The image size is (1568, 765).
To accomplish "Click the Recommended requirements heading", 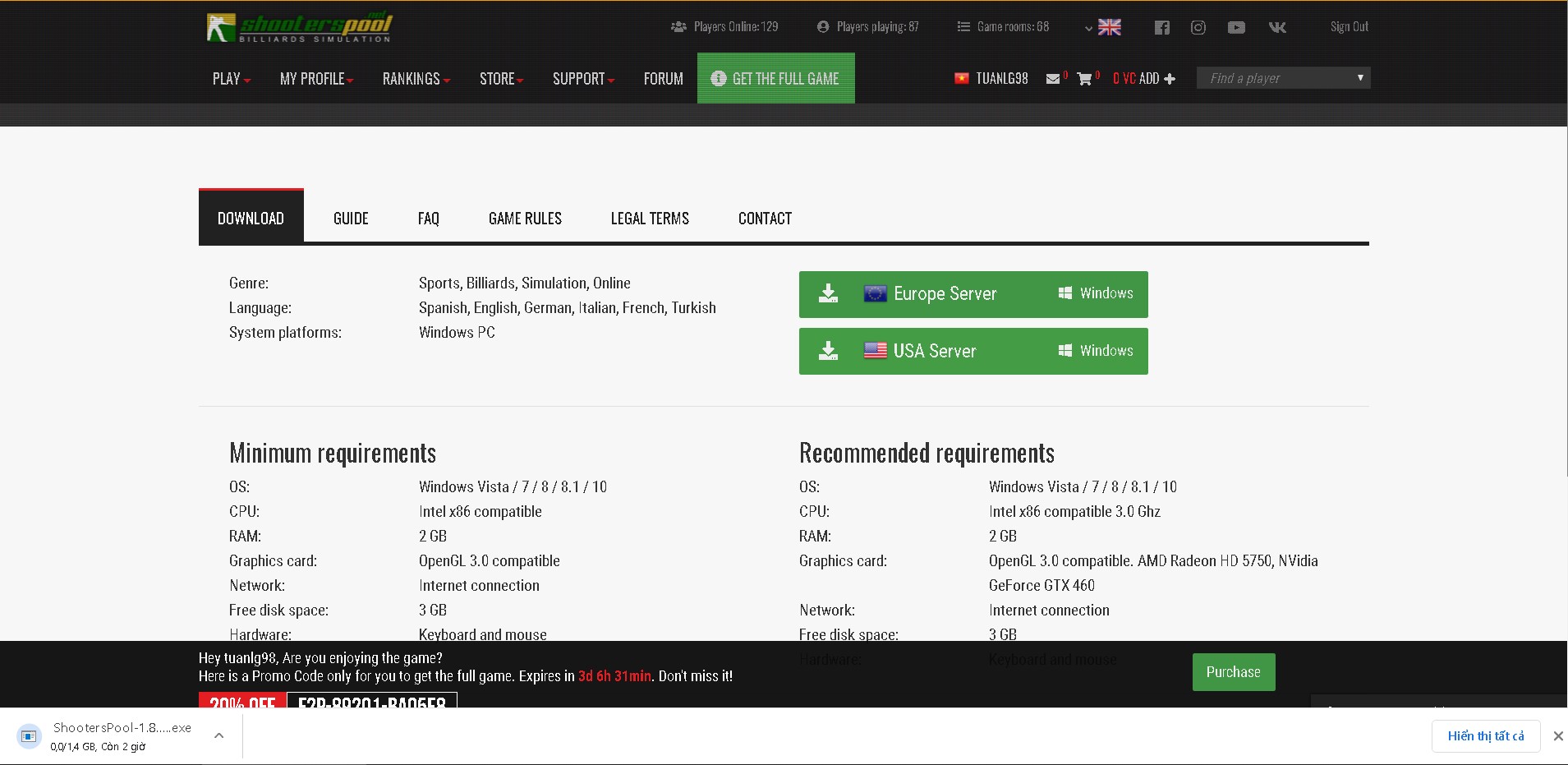I will [x=927, y=454].
